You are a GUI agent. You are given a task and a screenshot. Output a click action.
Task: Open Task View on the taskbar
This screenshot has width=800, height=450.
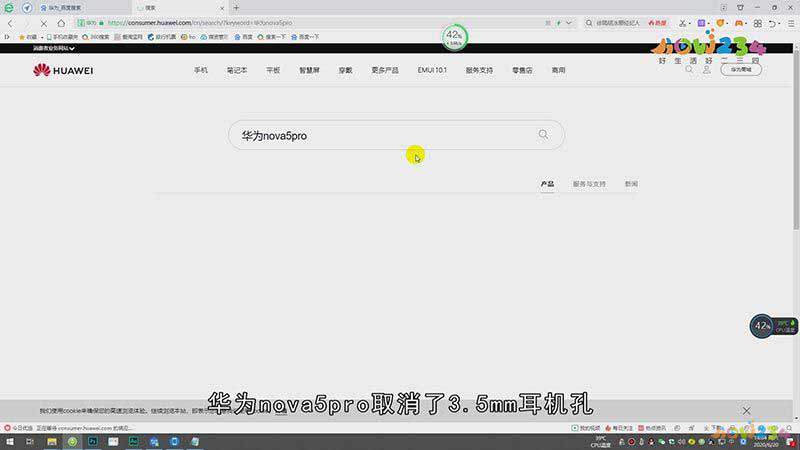coord(30,441)
